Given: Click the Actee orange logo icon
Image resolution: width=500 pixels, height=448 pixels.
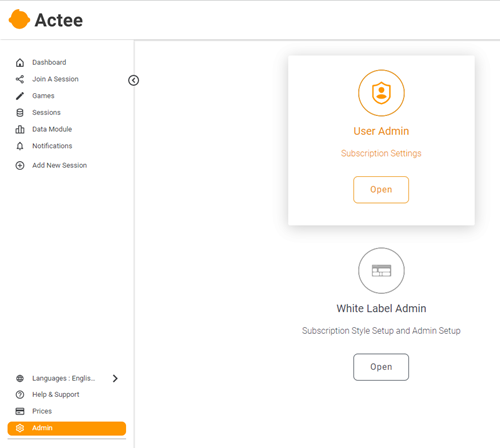Looking at the screenshot, I should click(19, 19).
